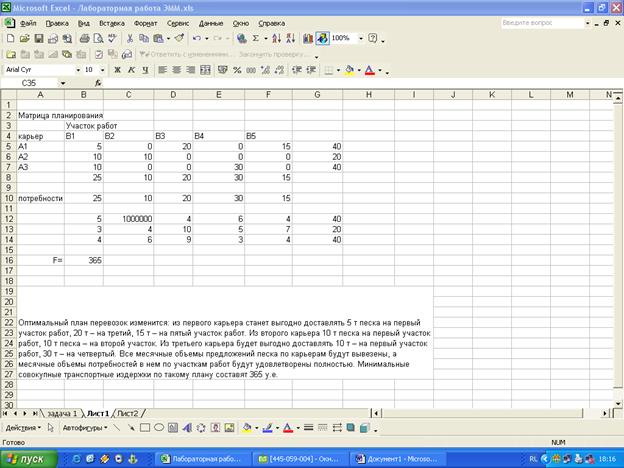This screenshot has height=468, width=624.
Task: Open the Borders dropdown arrow
Action: tap(338, 70)
